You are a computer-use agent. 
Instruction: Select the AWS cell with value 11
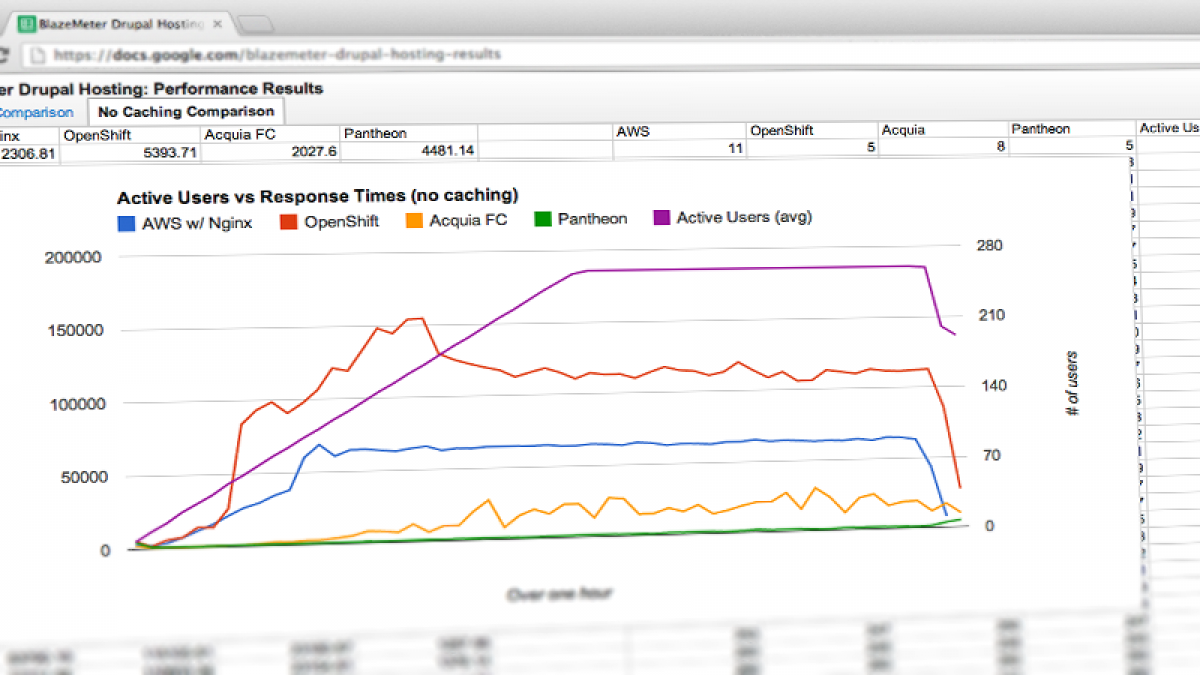[x=678, y=148]
